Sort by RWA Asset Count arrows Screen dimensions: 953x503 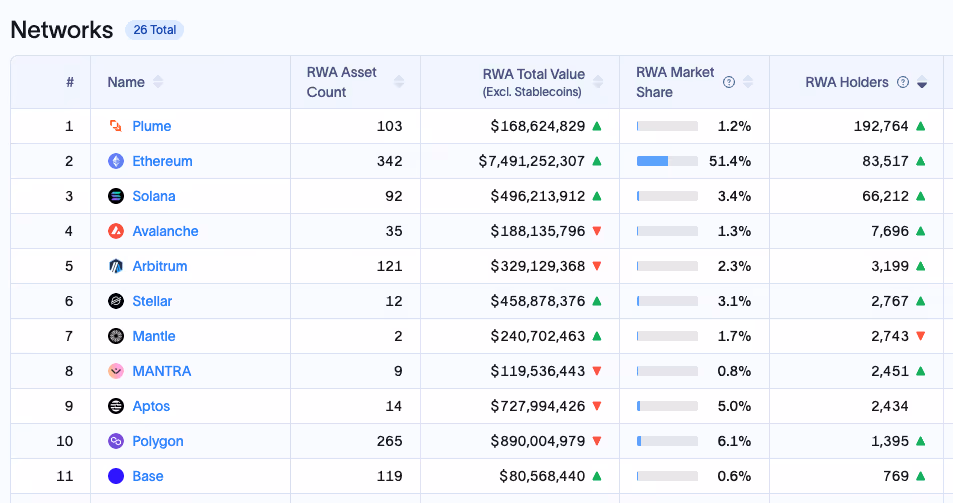[399, 82]
